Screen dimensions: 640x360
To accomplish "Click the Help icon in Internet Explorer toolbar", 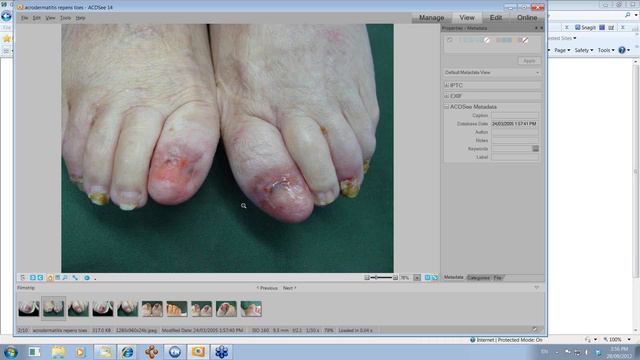I will pyautogui.click(x=622, y=50).
